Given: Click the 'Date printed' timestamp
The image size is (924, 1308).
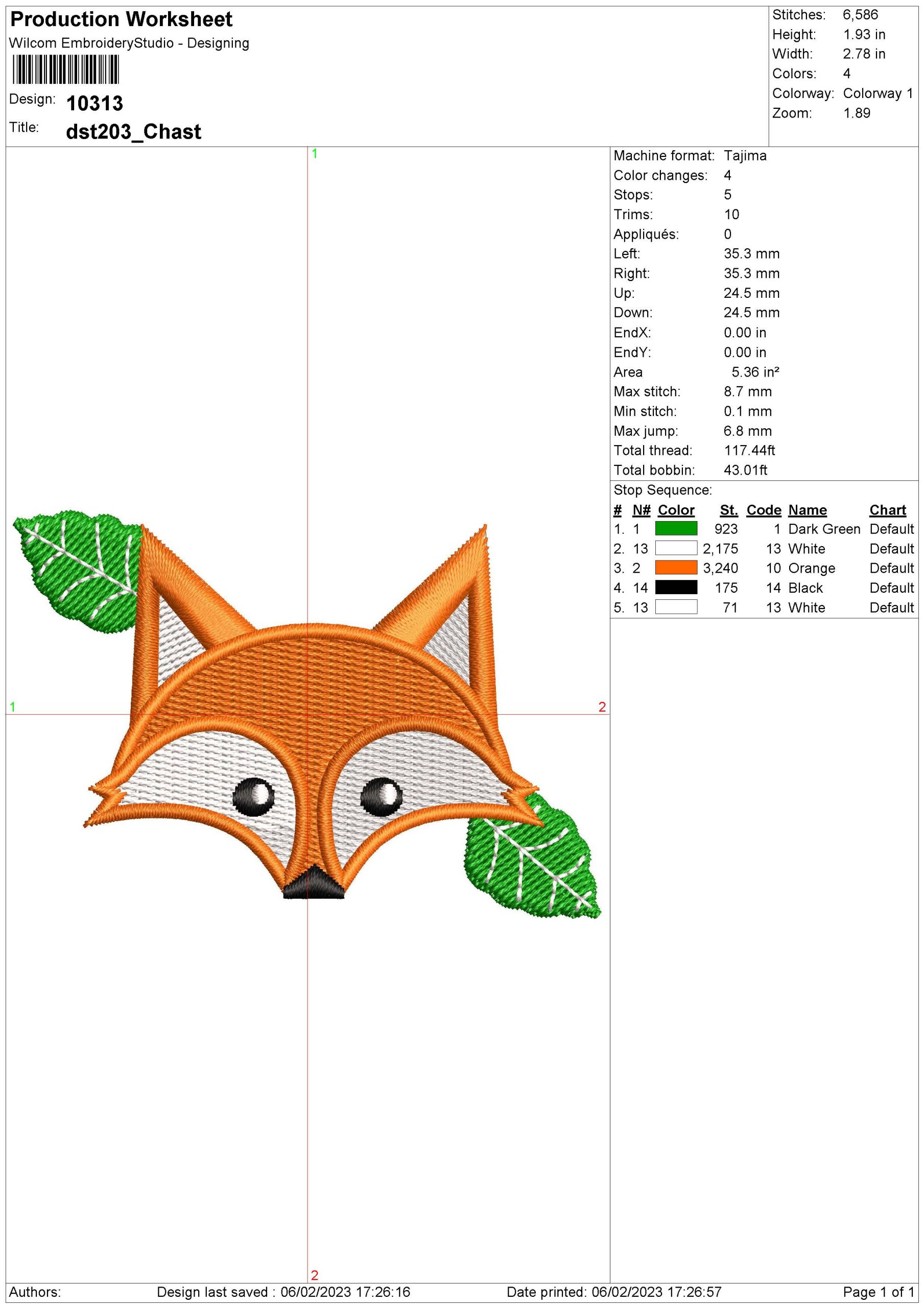Looking at the screenshot, I should (613, 1292).
